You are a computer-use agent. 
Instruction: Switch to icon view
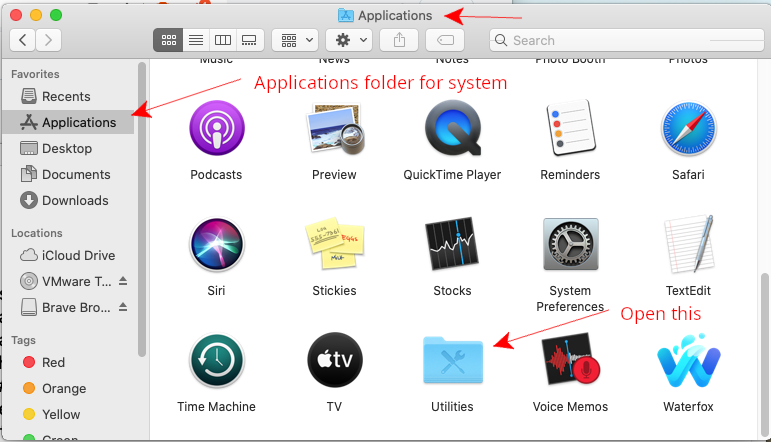pos(168,40)
